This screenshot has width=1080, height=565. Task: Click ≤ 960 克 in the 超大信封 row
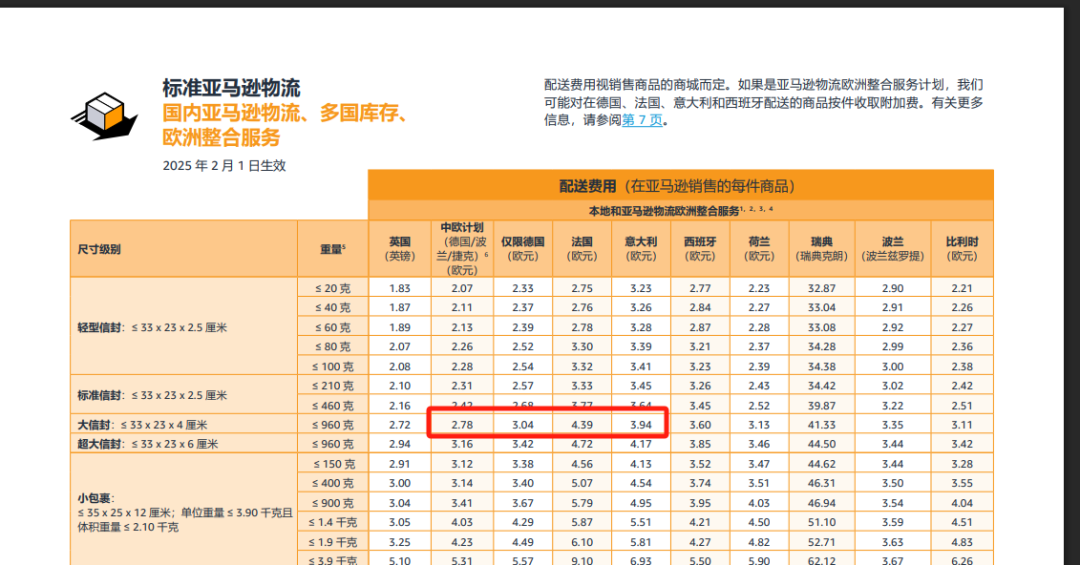click(x=333, y=444)
